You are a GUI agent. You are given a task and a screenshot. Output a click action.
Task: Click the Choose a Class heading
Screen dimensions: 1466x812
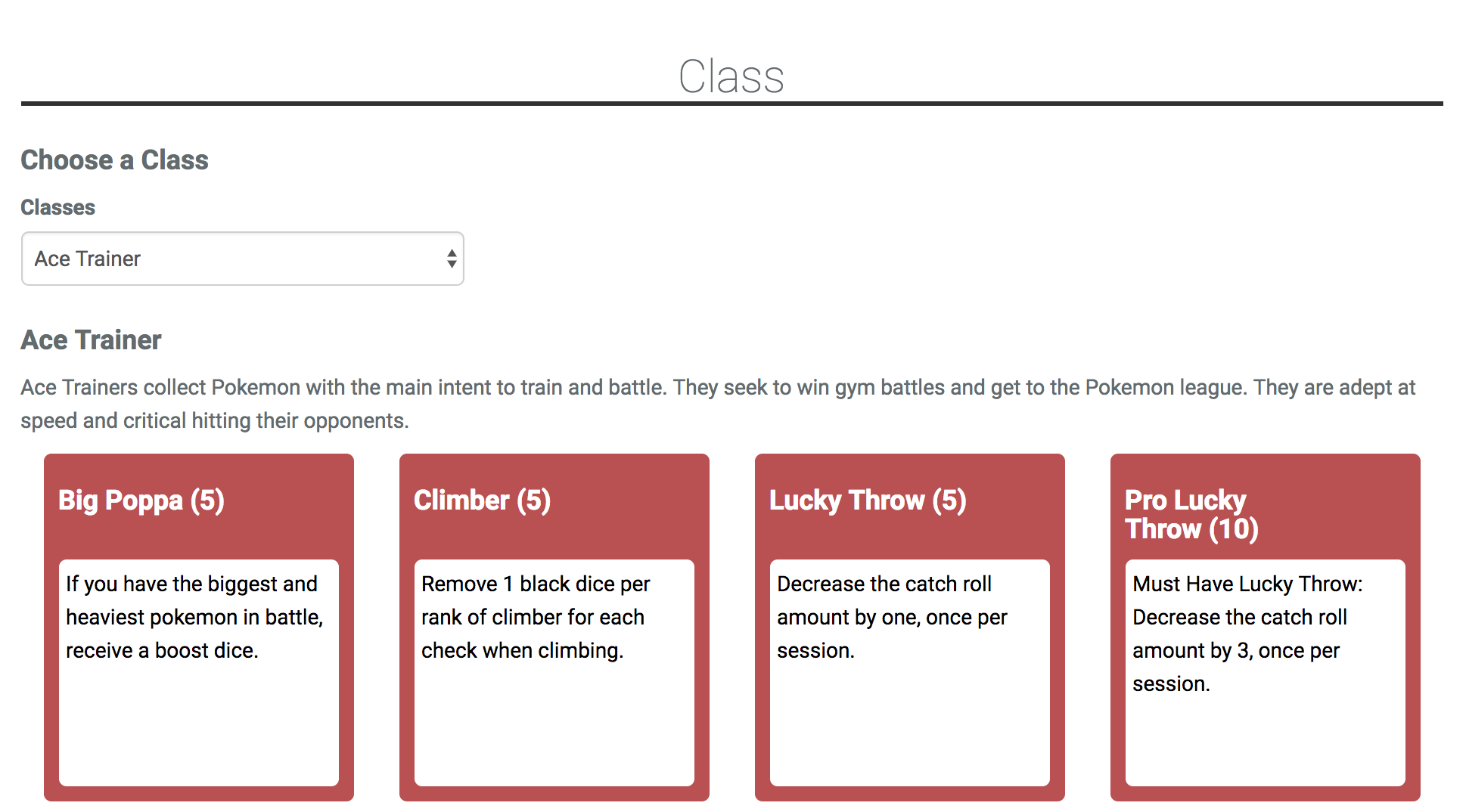coord(114,160)
